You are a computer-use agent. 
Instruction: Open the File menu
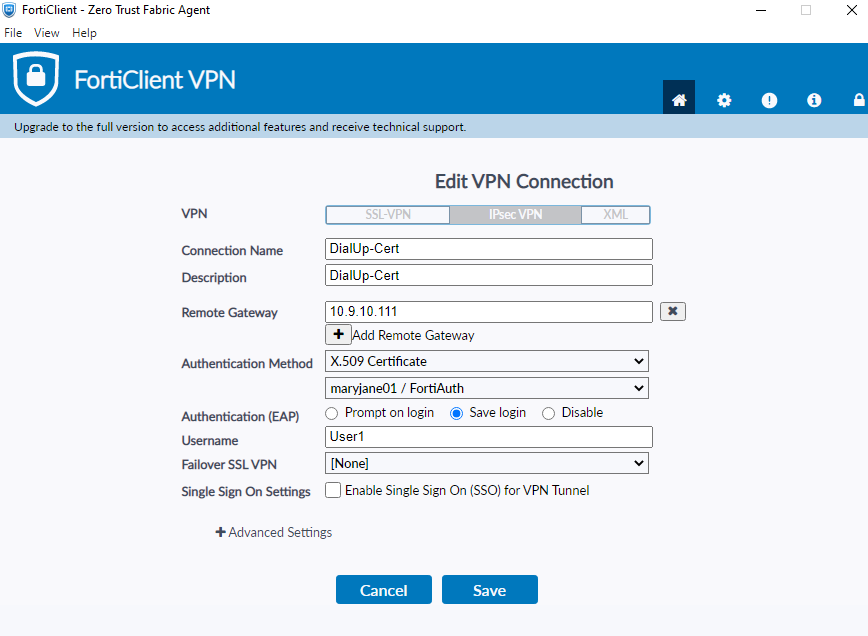point(13,33)
